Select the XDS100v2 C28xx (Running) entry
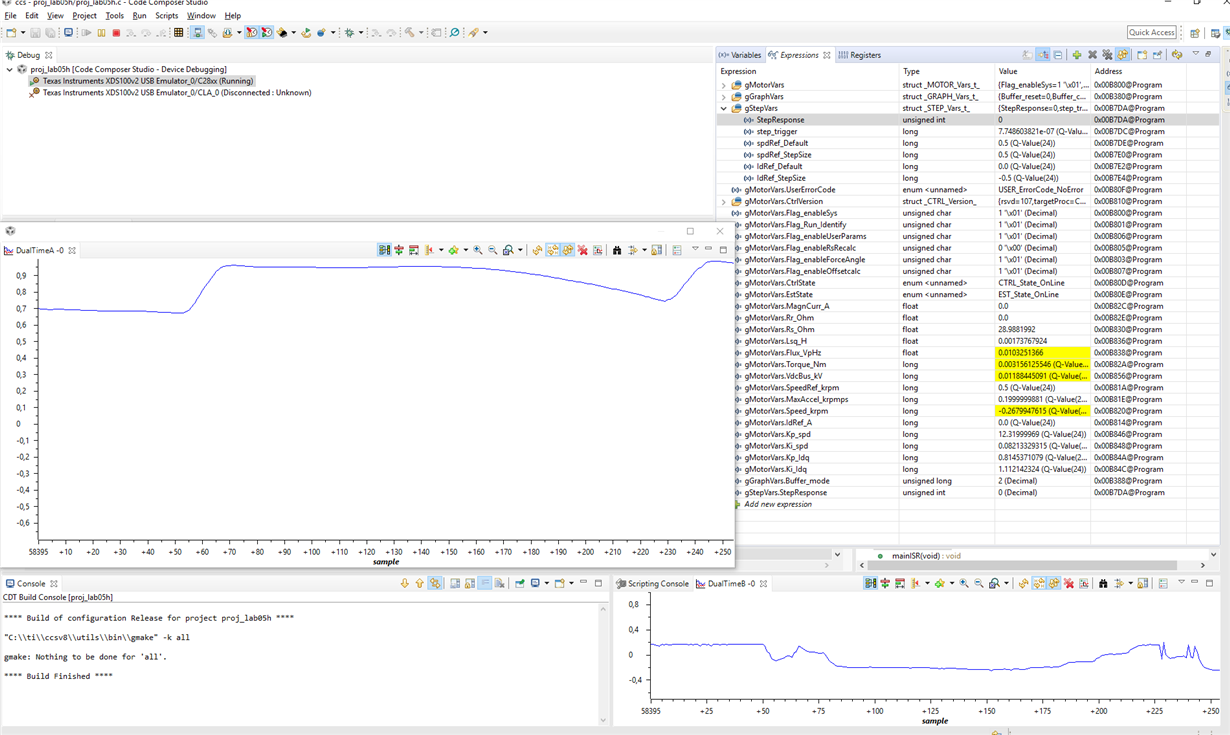The width and height of the screenshot is (1230, 735). (148, 81)
